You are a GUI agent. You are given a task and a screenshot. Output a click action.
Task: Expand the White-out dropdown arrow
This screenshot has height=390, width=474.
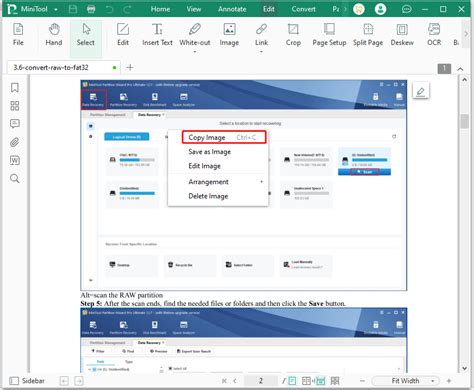tap(195, 52)
